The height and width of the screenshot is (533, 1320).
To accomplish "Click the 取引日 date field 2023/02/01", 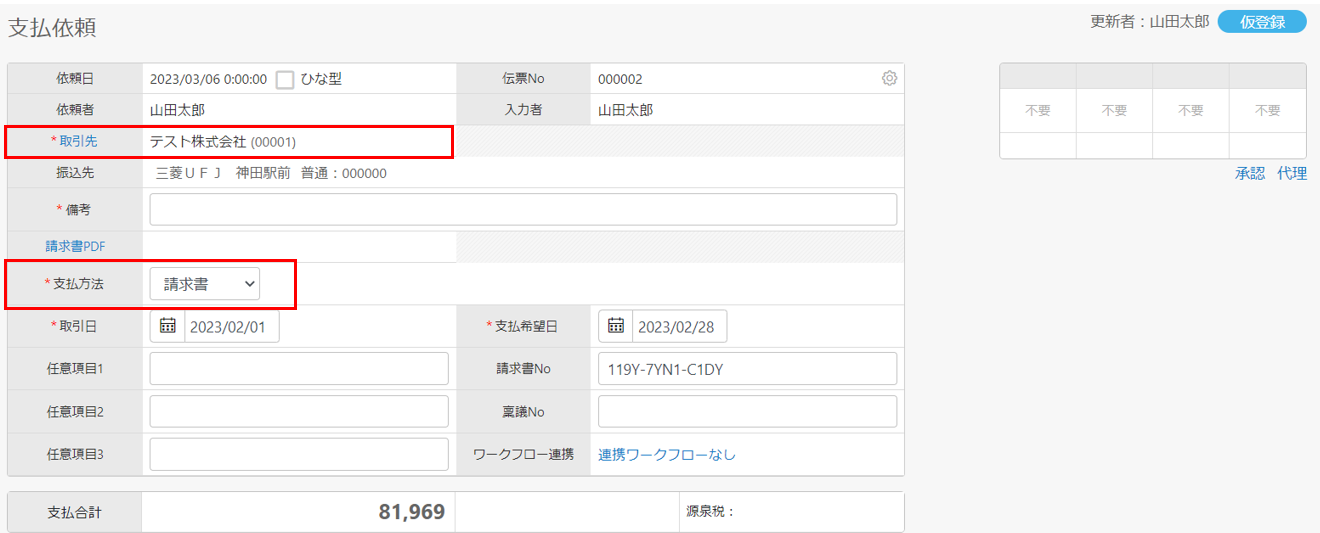I will [x=232, y=326].
